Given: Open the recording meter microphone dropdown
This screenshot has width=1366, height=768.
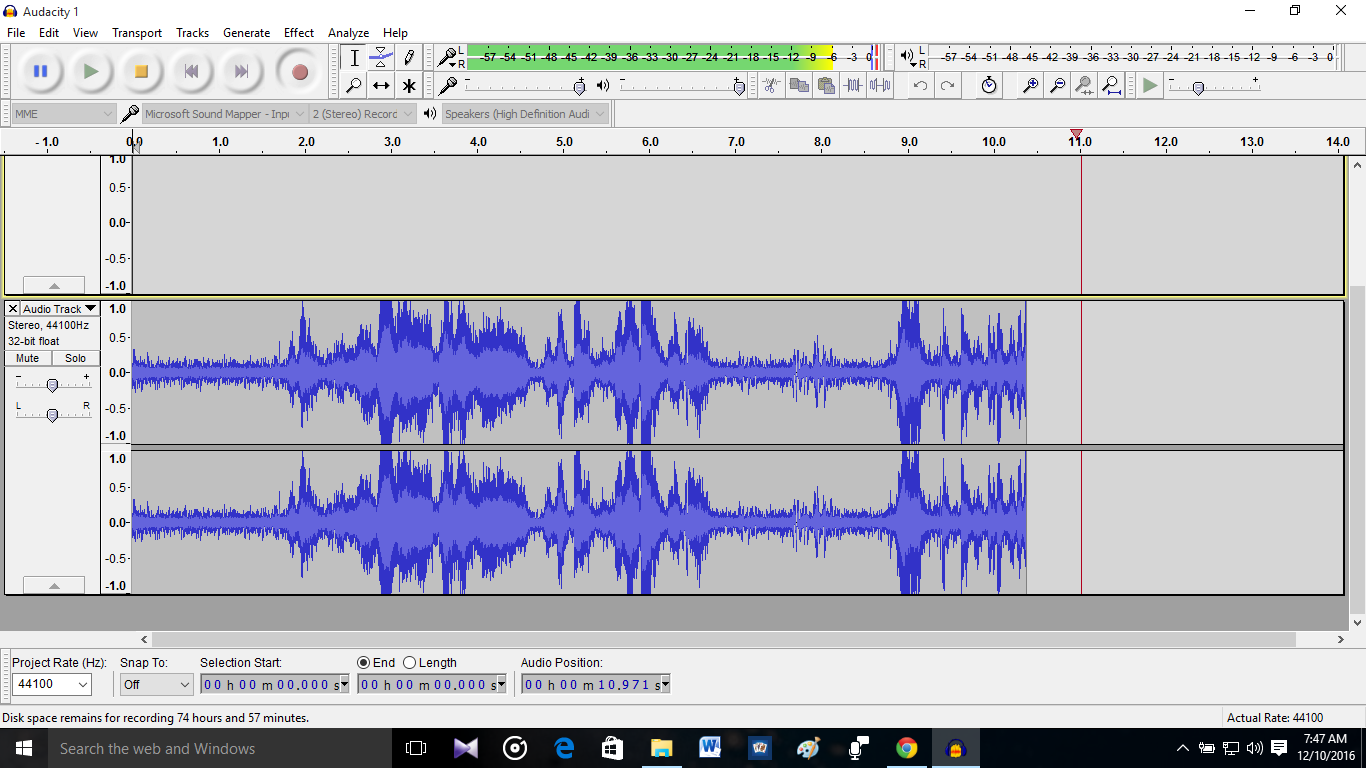Looking at the screenshot, I should pos(450,57).
